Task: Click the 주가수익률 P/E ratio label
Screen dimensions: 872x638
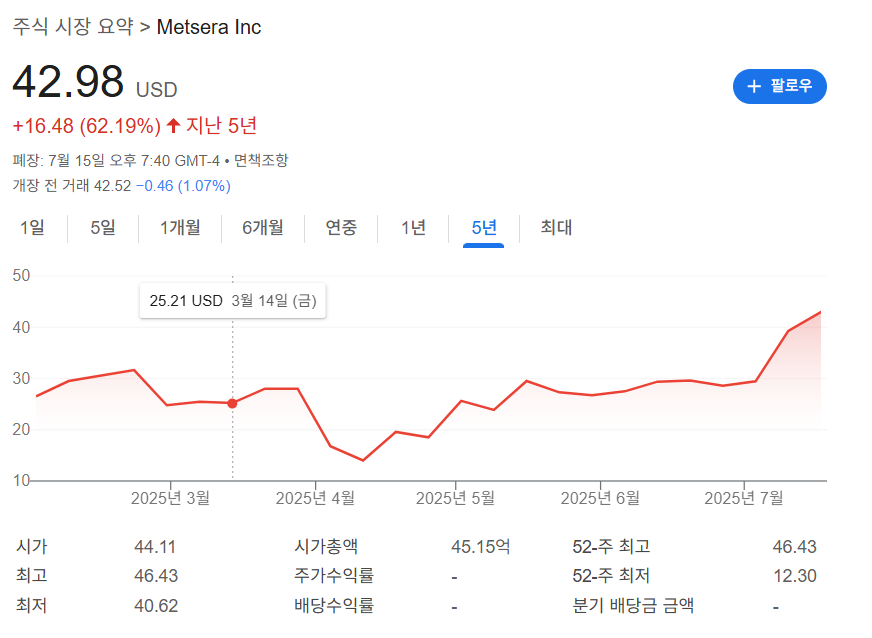Action: point(334,576)
